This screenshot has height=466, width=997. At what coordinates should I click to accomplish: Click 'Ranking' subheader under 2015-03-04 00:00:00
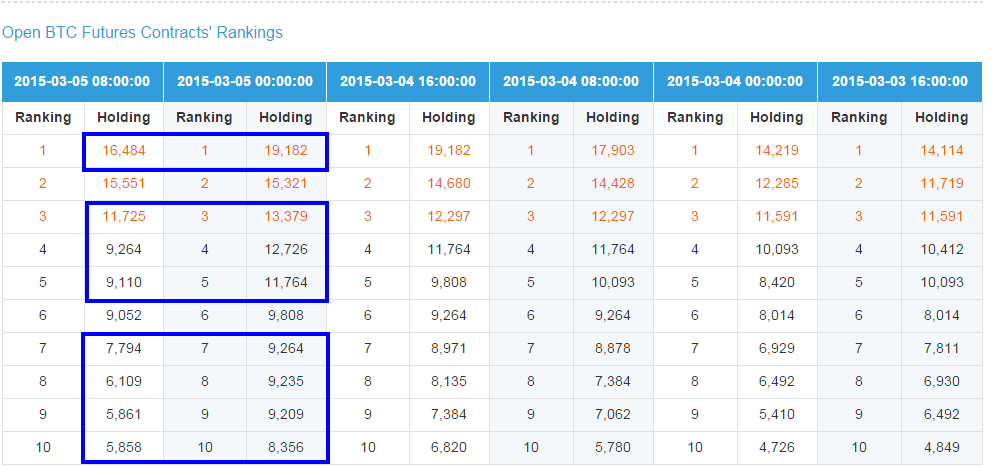[x=695, y=118]
